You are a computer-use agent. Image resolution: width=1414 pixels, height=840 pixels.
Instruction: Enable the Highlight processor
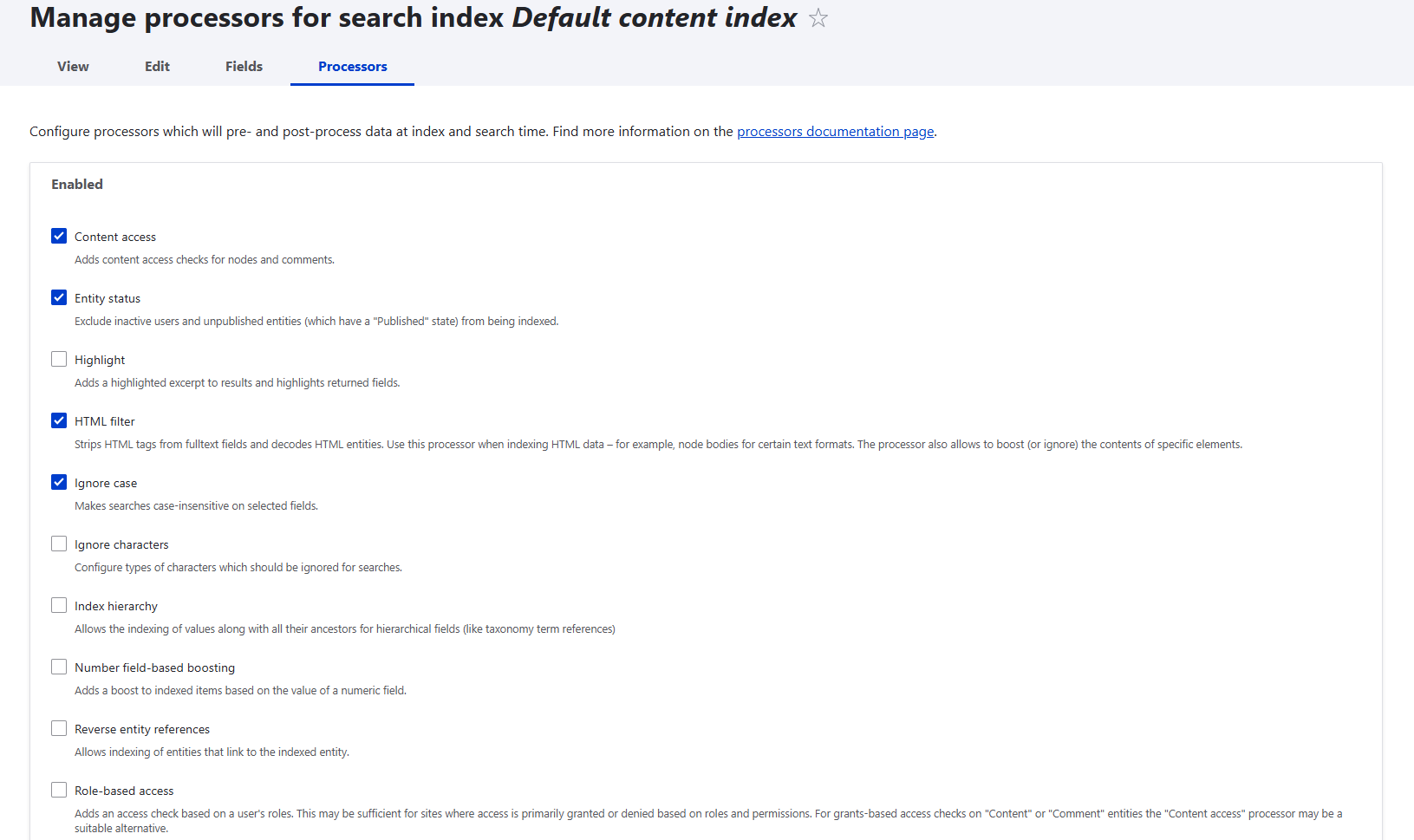(x=58, y=358)
